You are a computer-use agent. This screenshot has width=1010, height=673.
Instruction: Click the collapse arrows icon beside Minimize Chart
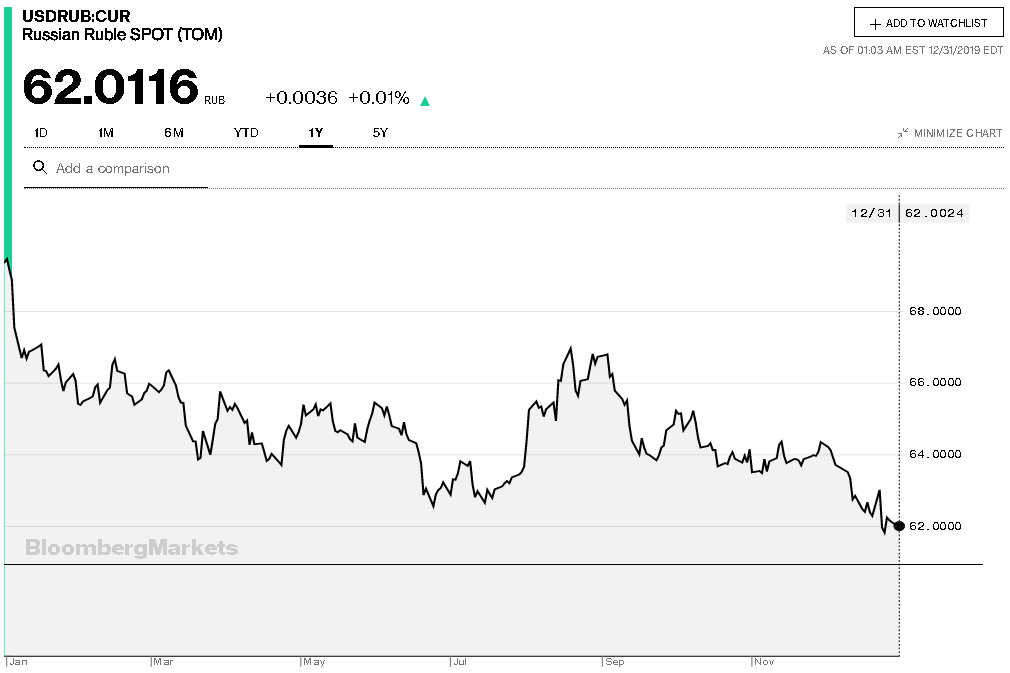coord(903,133)
